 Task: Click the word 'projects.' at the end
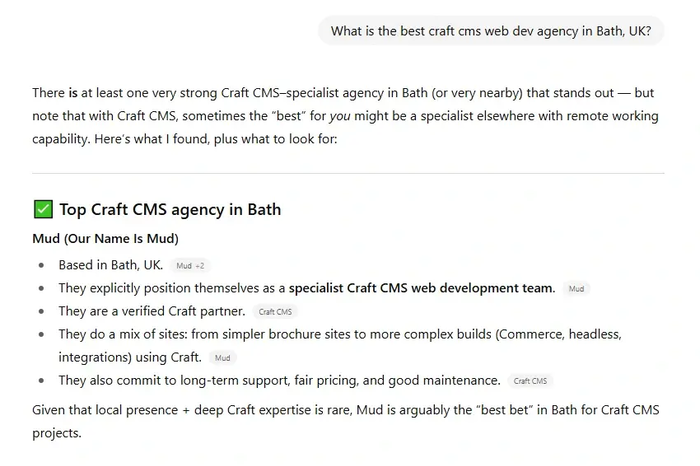pyautogui.click(x=57, y=433)
